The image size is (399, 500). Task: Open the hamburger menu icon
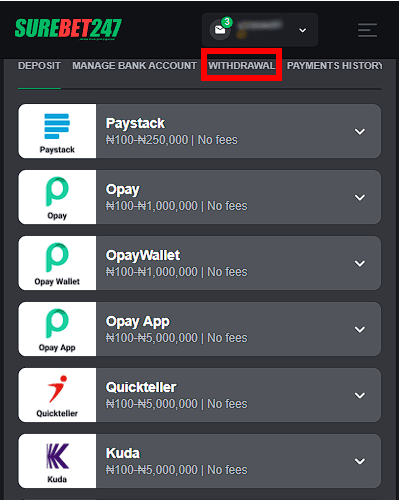pyautogui.click(x=367, y=30)
